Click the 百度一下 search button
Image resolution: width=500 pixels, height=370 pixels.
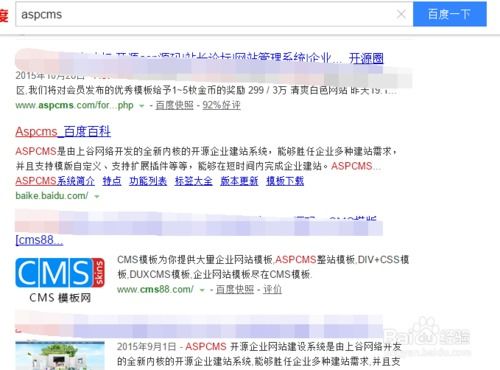tap(450, 14)
